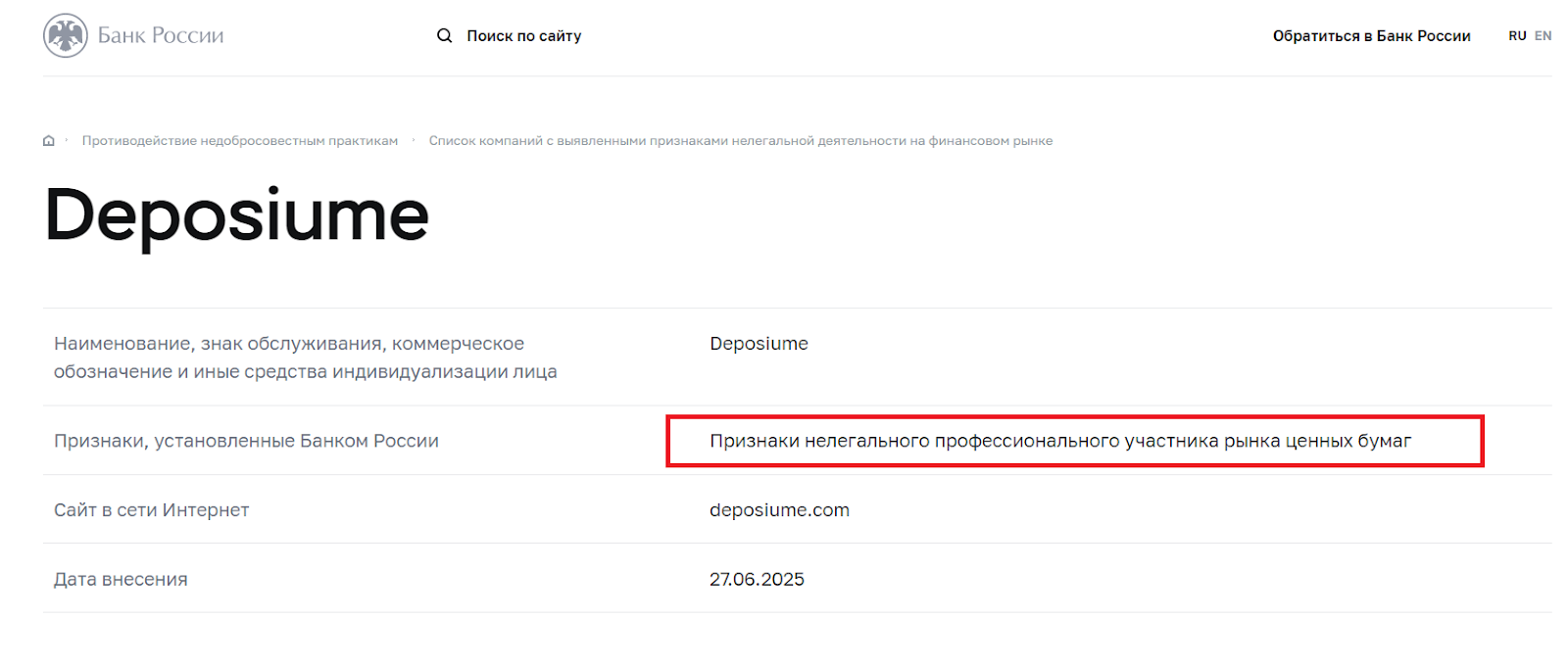The image size is (1568, 667).
Task: Switch language to EN
Action: [1543, 35]
